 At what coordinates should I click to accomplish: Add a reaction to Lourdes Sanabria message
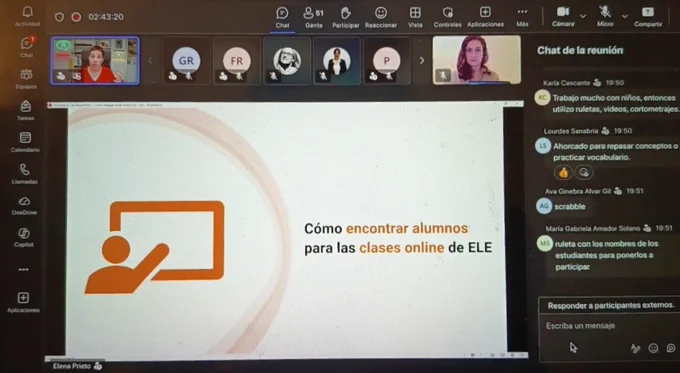[x=584, y=173]
